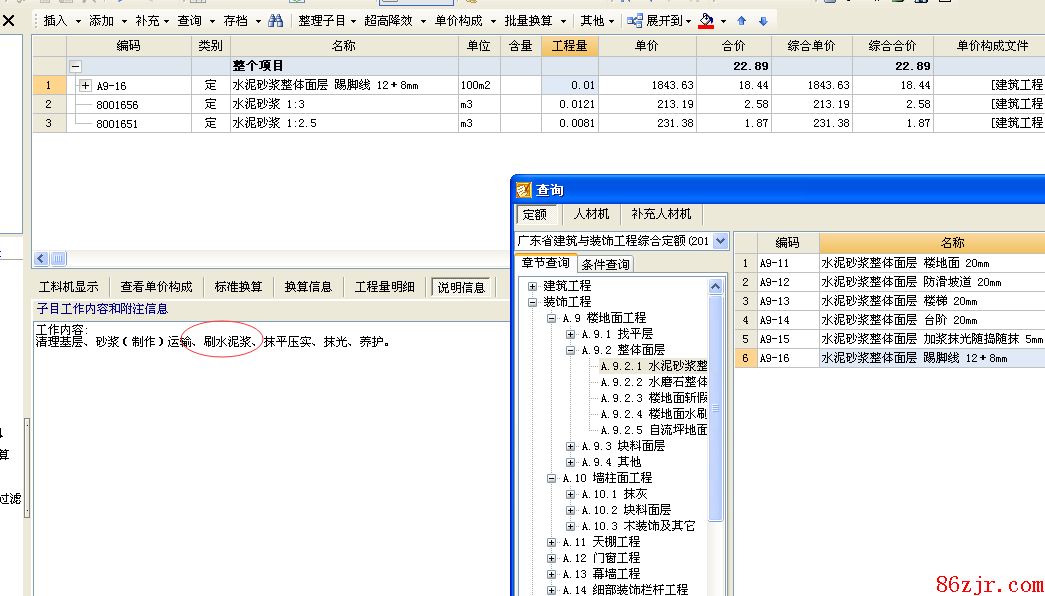Open the 广东省建筑与装饰工程综合定额 dropdown
Image resolution: width=1045 pixels, height=596 pixels.
720,241
